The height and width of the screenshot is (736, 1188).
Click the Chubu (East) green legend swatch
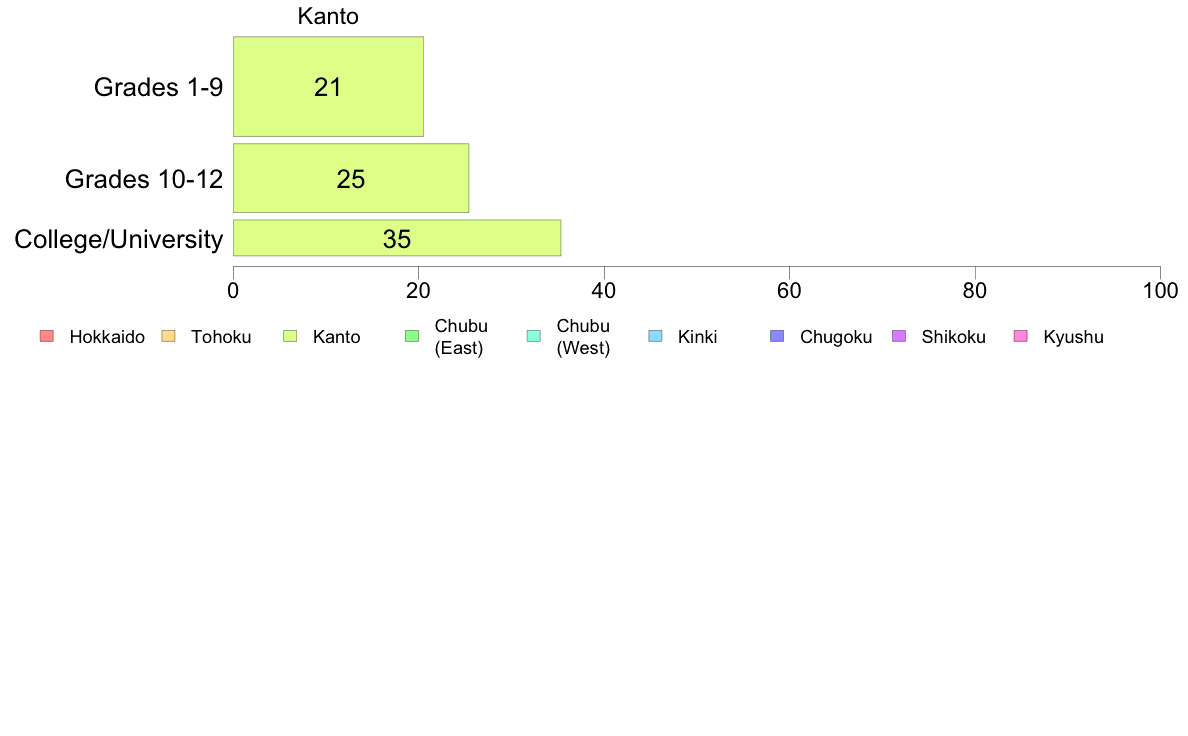coord(412,337)
